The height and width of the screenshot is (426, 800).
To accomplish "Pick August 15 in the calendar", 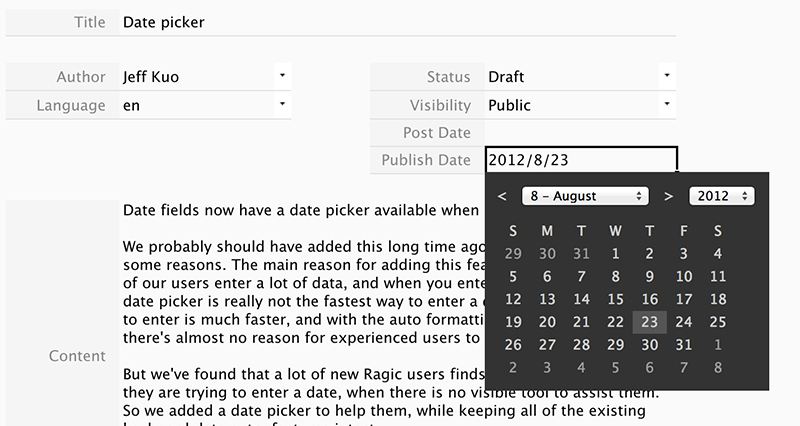I will [x=615, y=299].
